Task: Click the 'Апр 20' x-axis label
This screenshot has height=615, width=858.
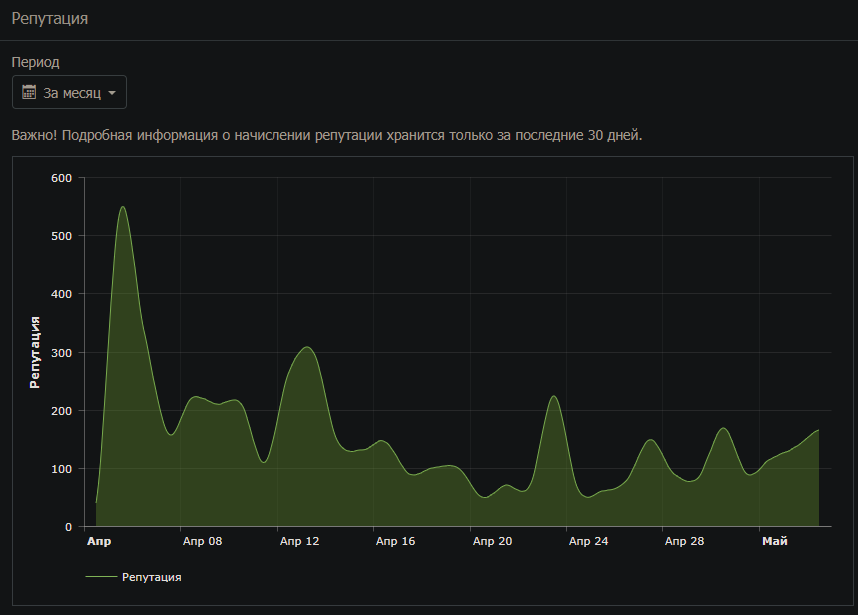Action: (x=491, y=541)
